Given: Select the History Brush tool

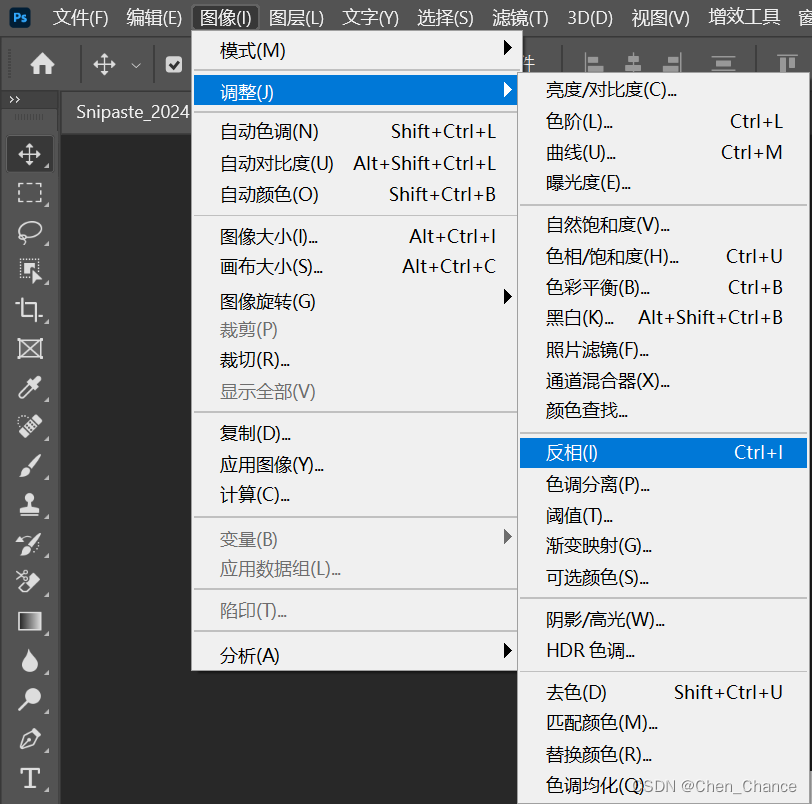Looking at the screenshot, I should coord(30,543).
